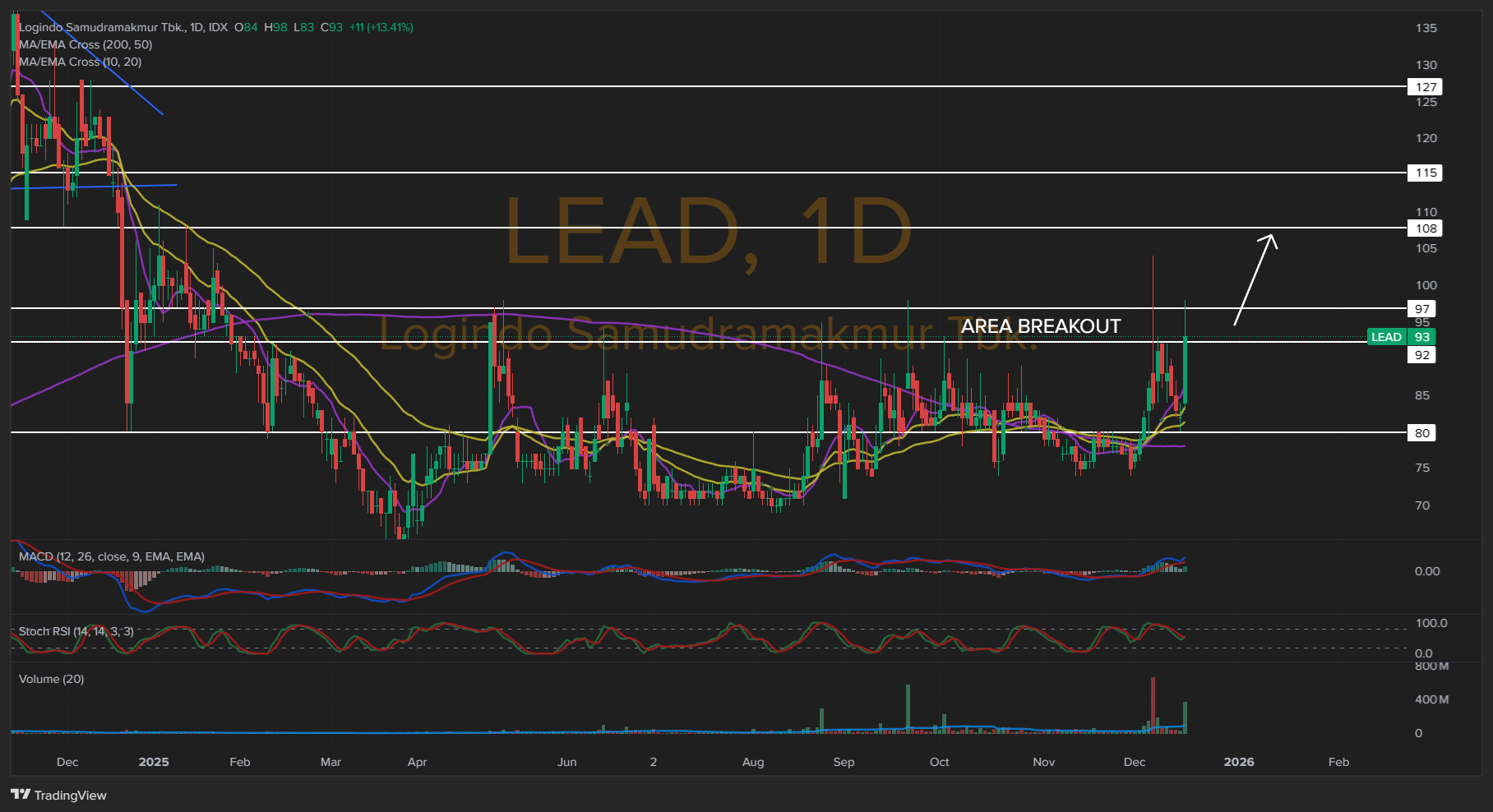Click the 2026 label on time axis
1493x812 pixels.
pyautogui.click(x=1238, y=762)
